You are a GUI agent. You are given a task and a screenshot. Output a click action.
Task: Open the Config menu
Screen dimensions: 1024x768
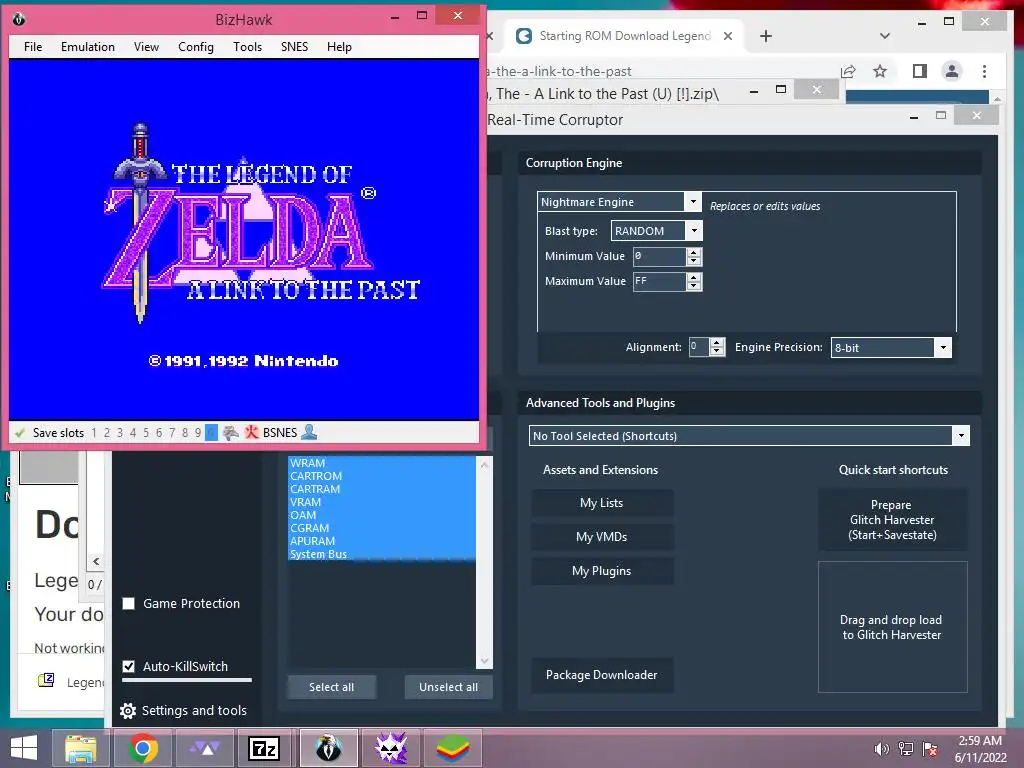196,46
